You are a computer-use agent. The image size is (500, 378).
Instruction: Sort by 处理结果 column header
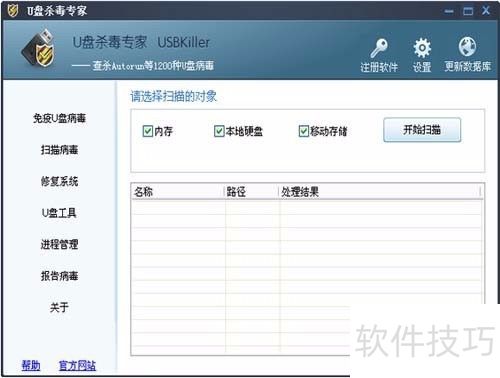coord(380,192)
